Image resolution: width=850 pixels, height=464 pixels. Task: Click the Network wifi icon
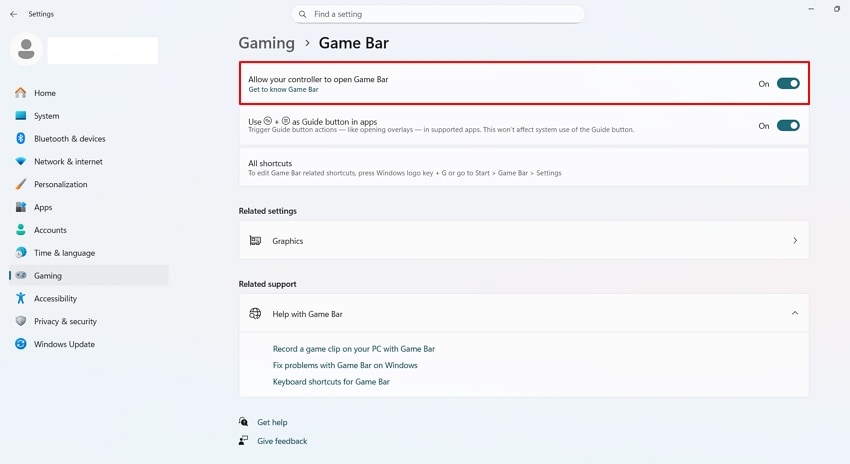pos(21,162)
